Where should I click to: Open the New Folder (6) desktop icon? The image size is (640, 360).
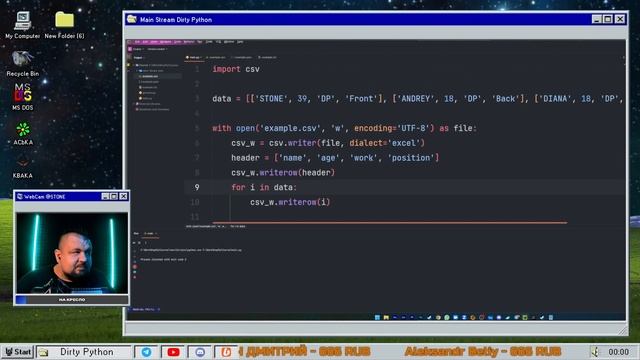click(64, 24)
